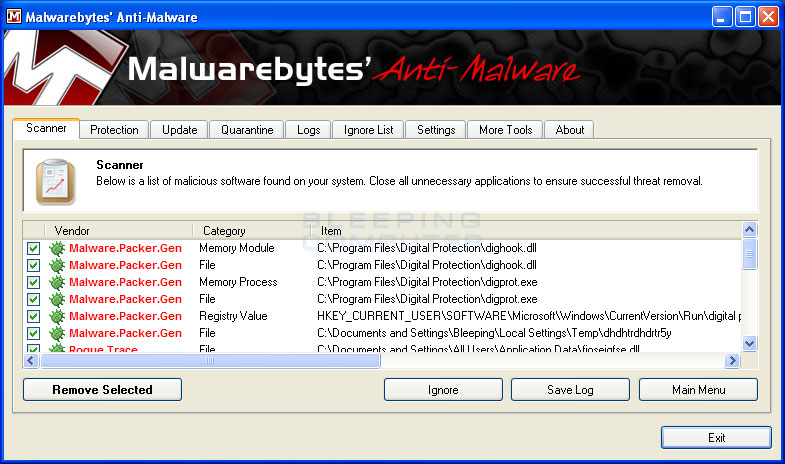
Task: Close the Malwarebytes window
Action: click(768, 17)
